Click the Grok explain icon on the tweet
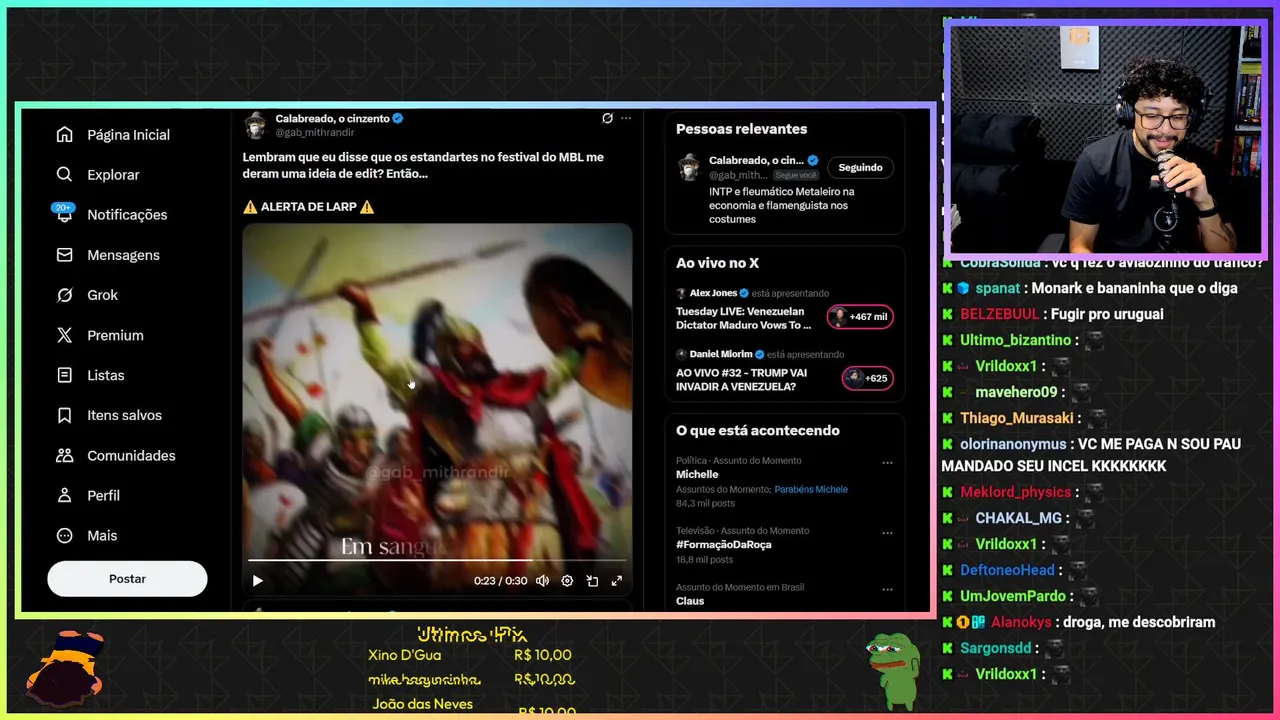The height and width of the screenshot is (720, 1280). point(607,118)
